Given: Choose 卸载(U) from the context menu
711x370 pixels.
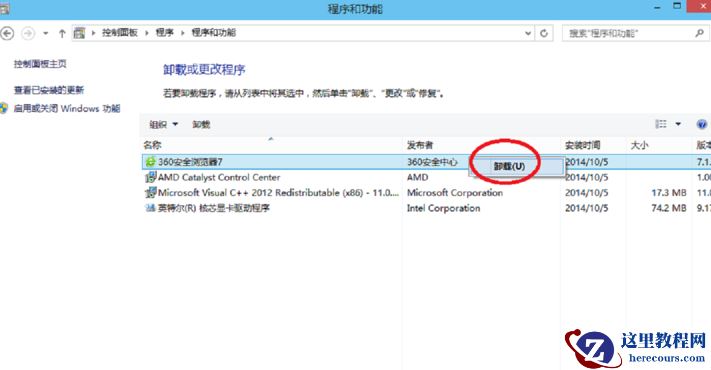Looking at the screenshot, I should (x=516, y=166).
